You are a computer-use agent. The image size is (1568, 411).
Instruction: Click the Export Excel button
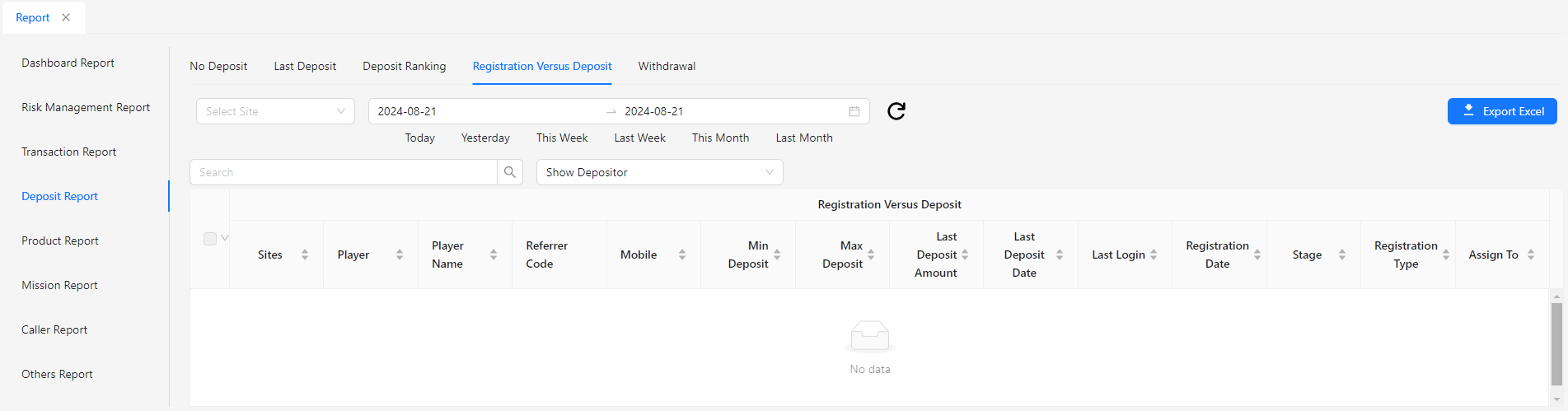pyautogui.click(x=1502, y=111)
